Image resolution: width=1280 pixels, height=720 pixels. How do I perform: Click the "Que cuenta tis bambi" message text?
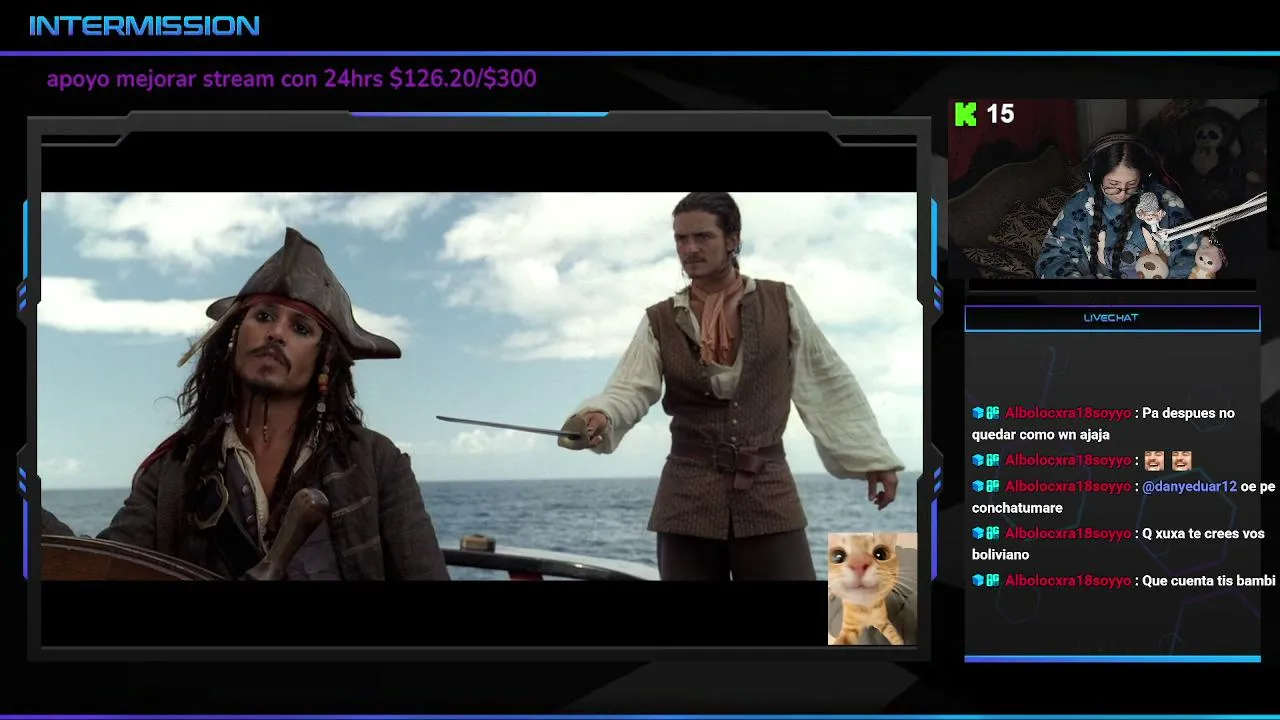[x=1209, y=581]
